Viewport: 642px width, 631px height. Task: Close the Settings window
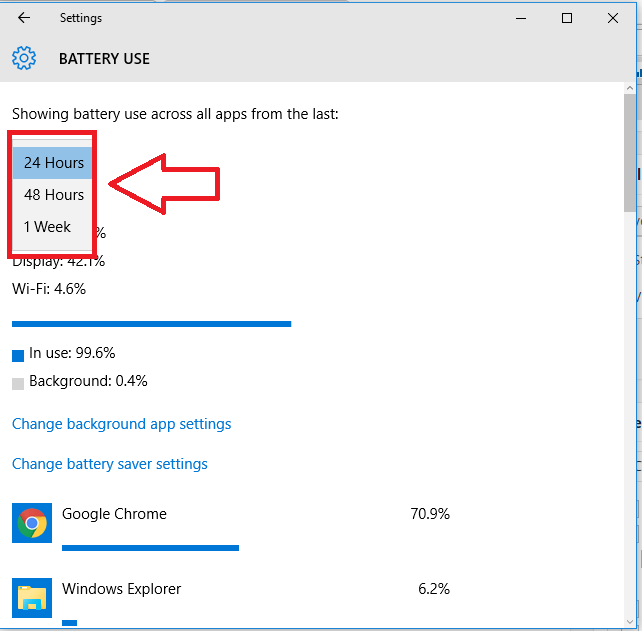click(613, 18)
